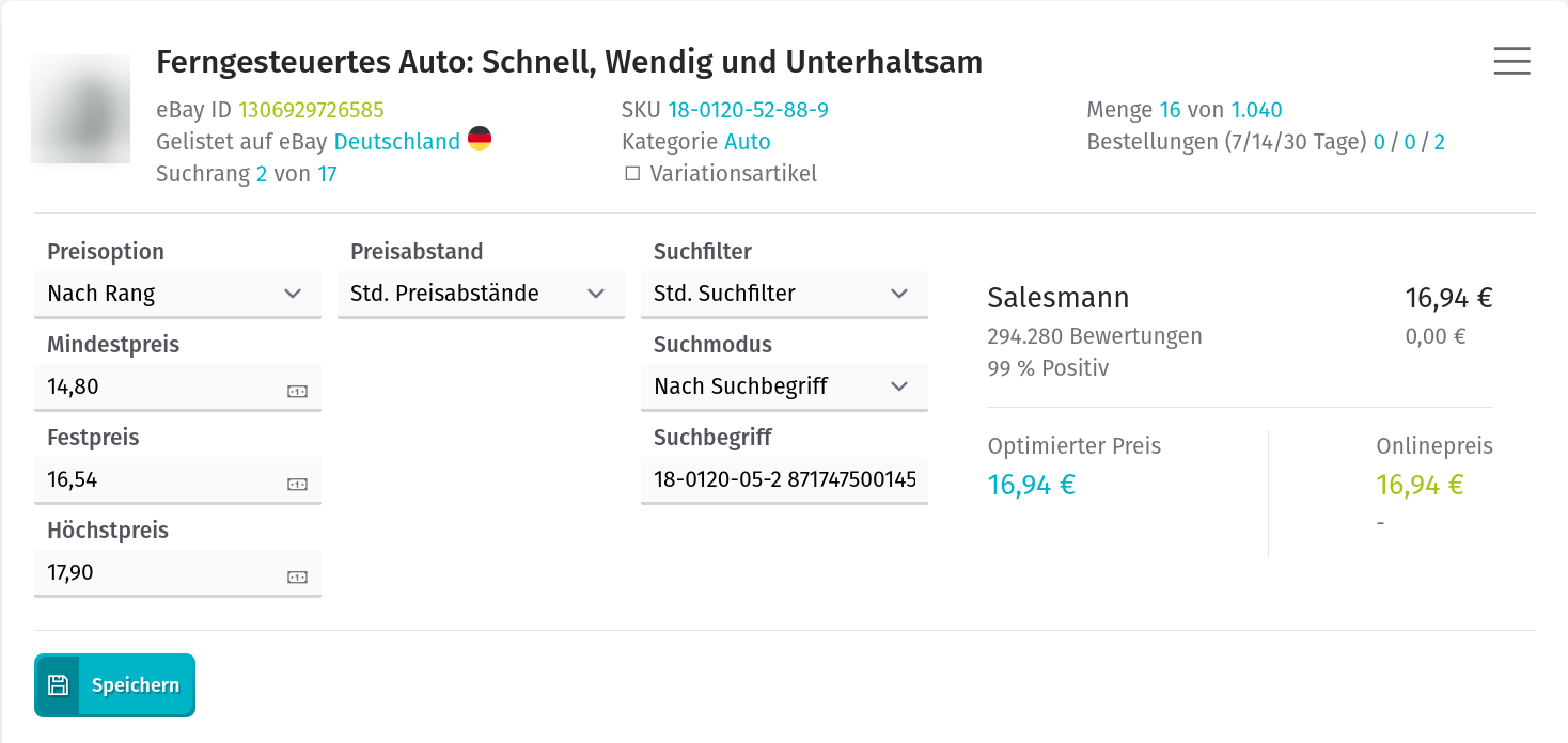
Task: Click SKU link 18-0120-52-88-9
Action: point(748,110)
